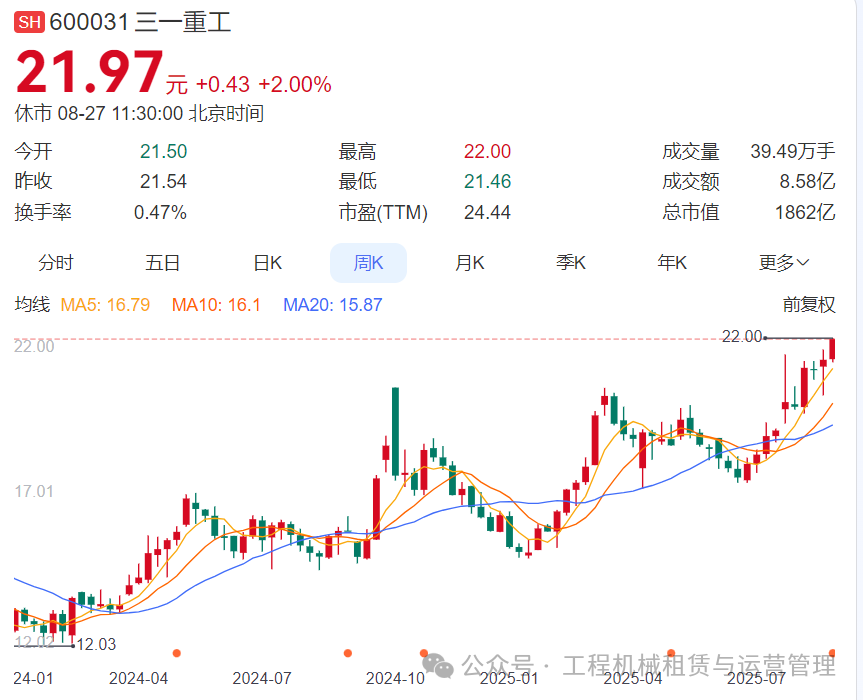Open the 季K chart tab
Viewport: 863px width, 700px height.
[x=571, y=263]
